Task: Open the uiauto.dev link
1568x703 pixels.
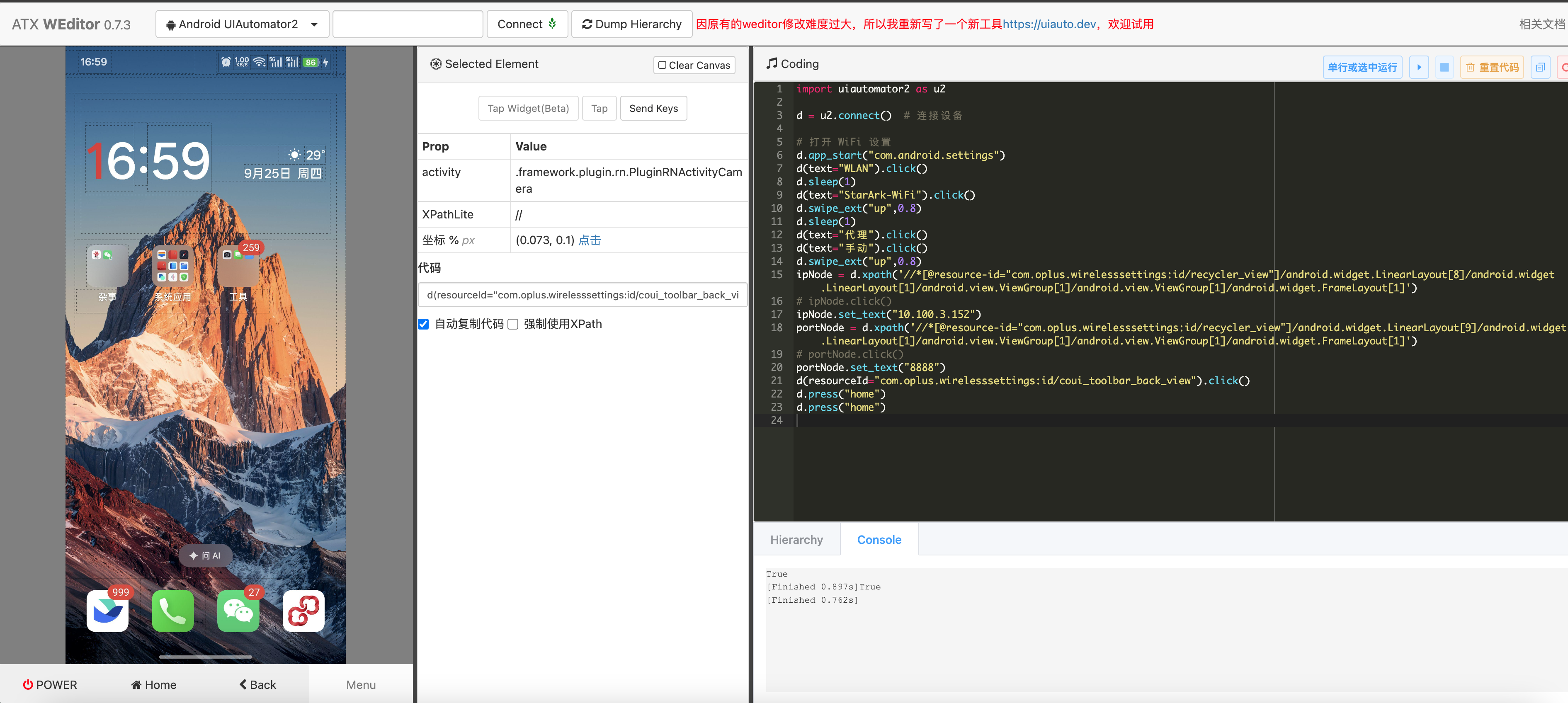Action: (x=1049, y=24)
